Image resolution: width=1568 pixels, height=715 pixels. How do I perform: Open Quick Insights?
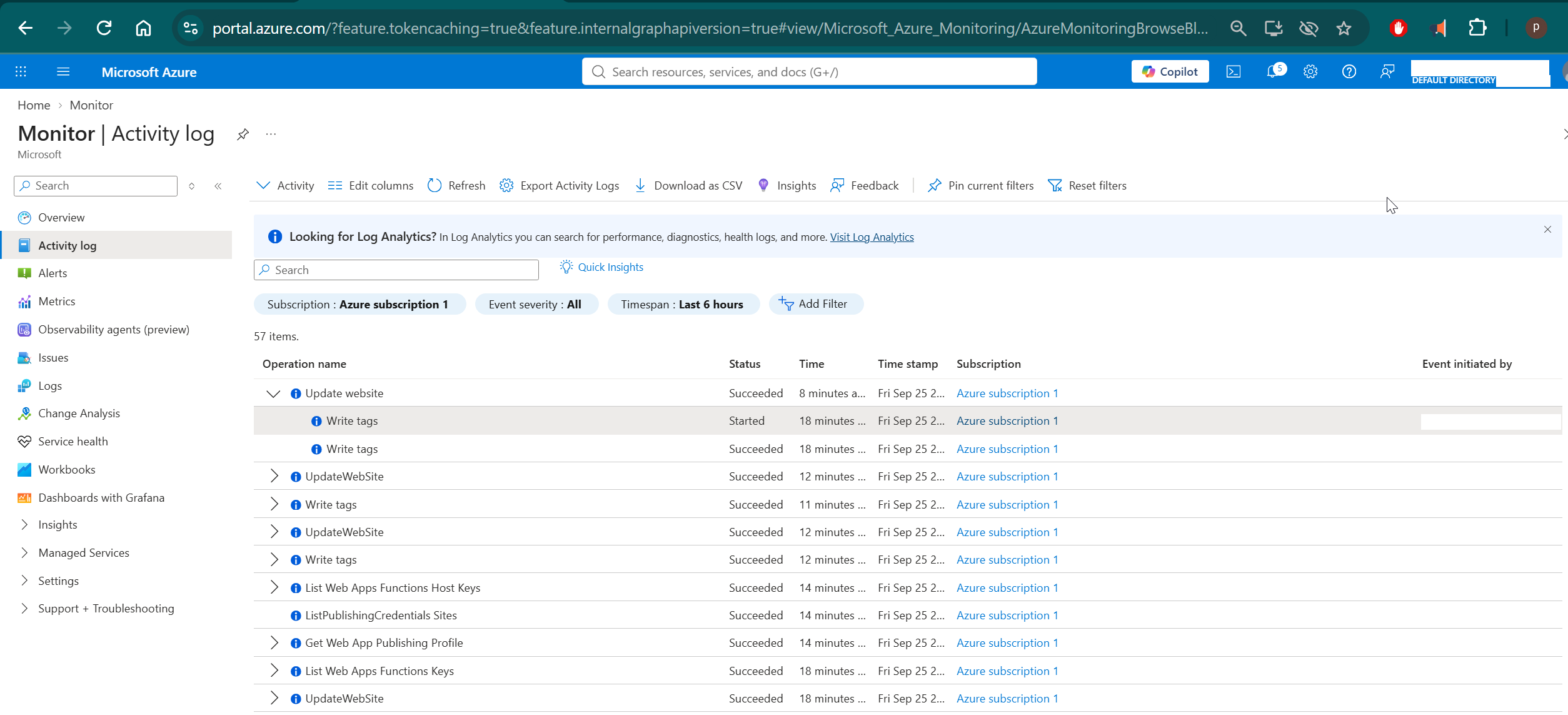pyautogui.click(x=601, y=268)
